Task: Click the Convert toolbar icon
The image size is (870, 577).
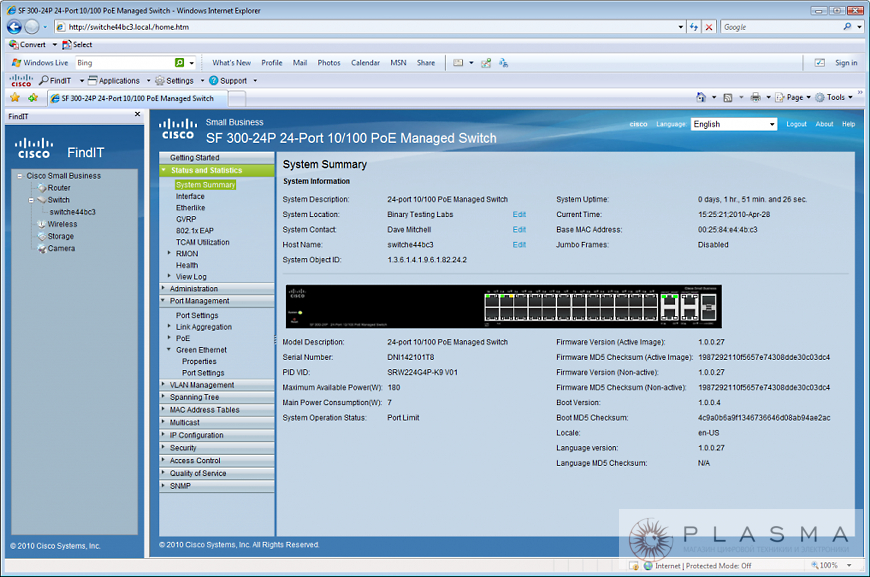Action: 14,44
